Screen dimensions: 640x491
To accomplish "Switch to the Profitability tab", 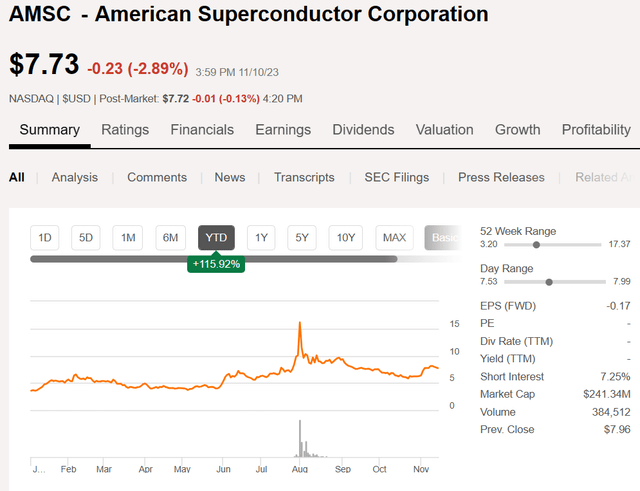I will click(x=596, y=130).
